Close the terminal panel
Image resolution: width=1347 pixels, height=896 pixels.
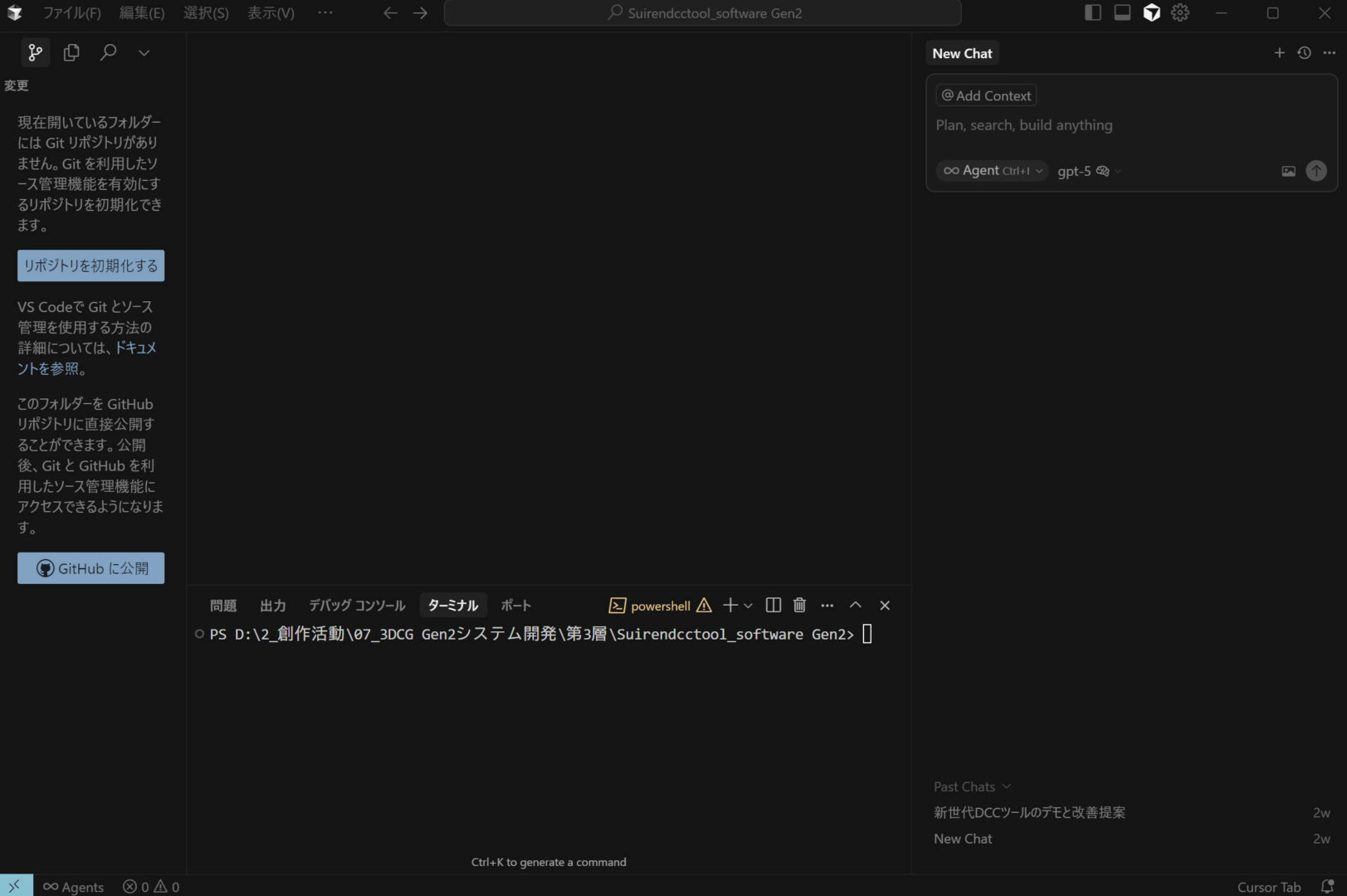point(885,606)
